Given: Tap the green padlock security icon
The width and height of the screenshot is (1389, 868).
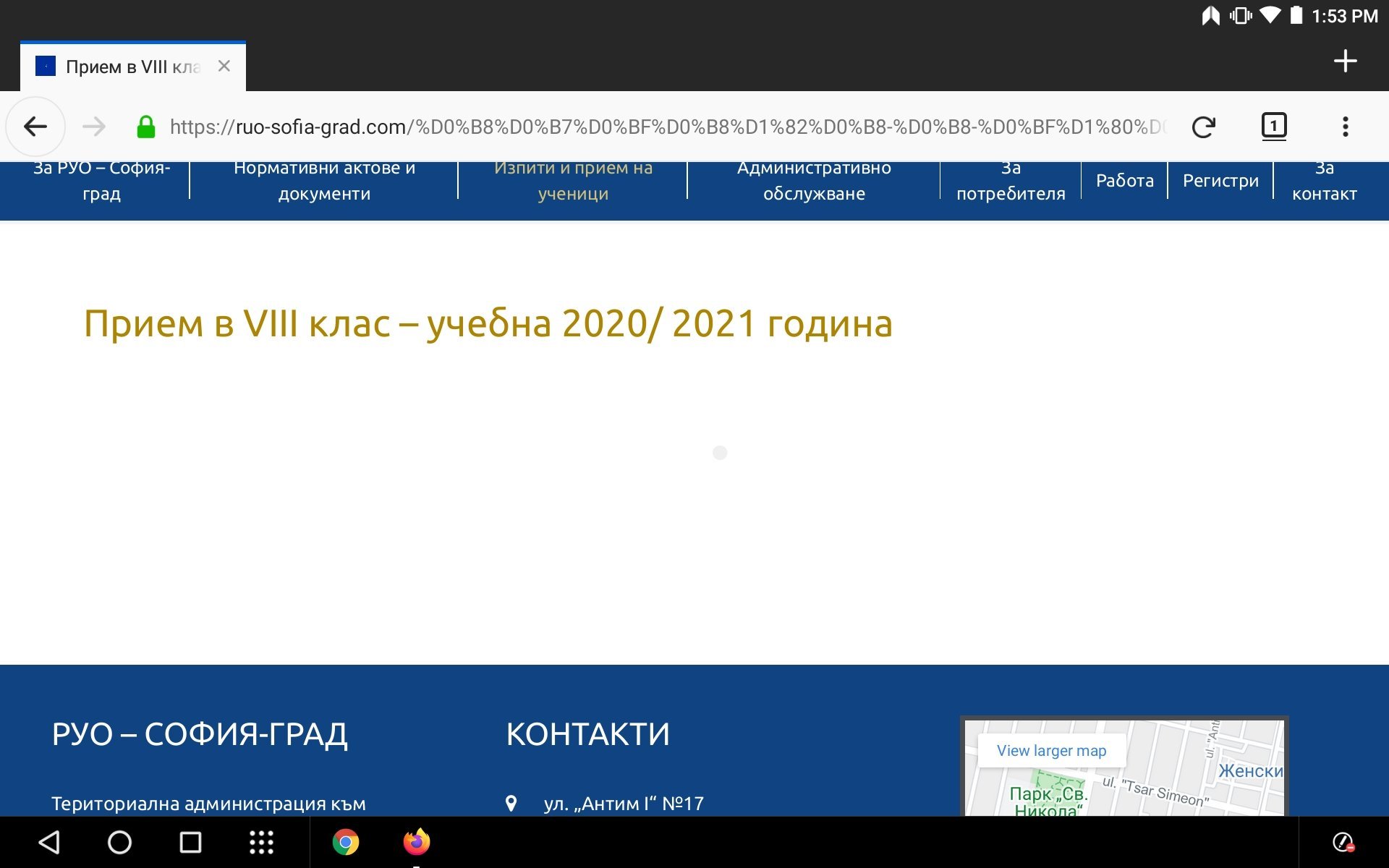Looking at the screenshot, I should [146, 127].
